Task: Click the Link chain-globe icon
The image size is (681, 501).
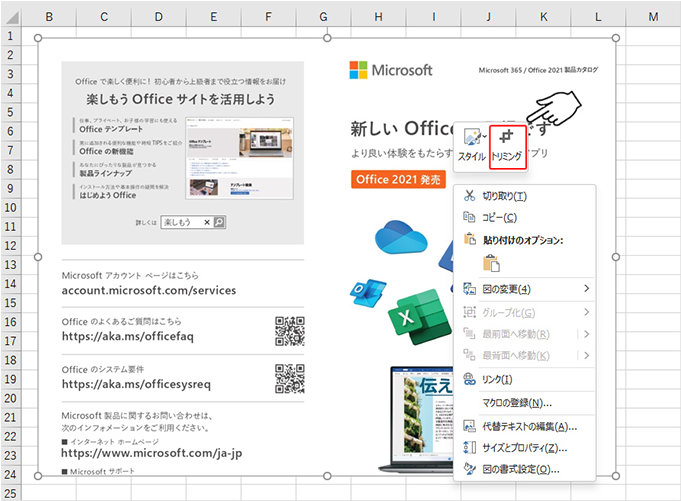Action: tap(469, 379)
